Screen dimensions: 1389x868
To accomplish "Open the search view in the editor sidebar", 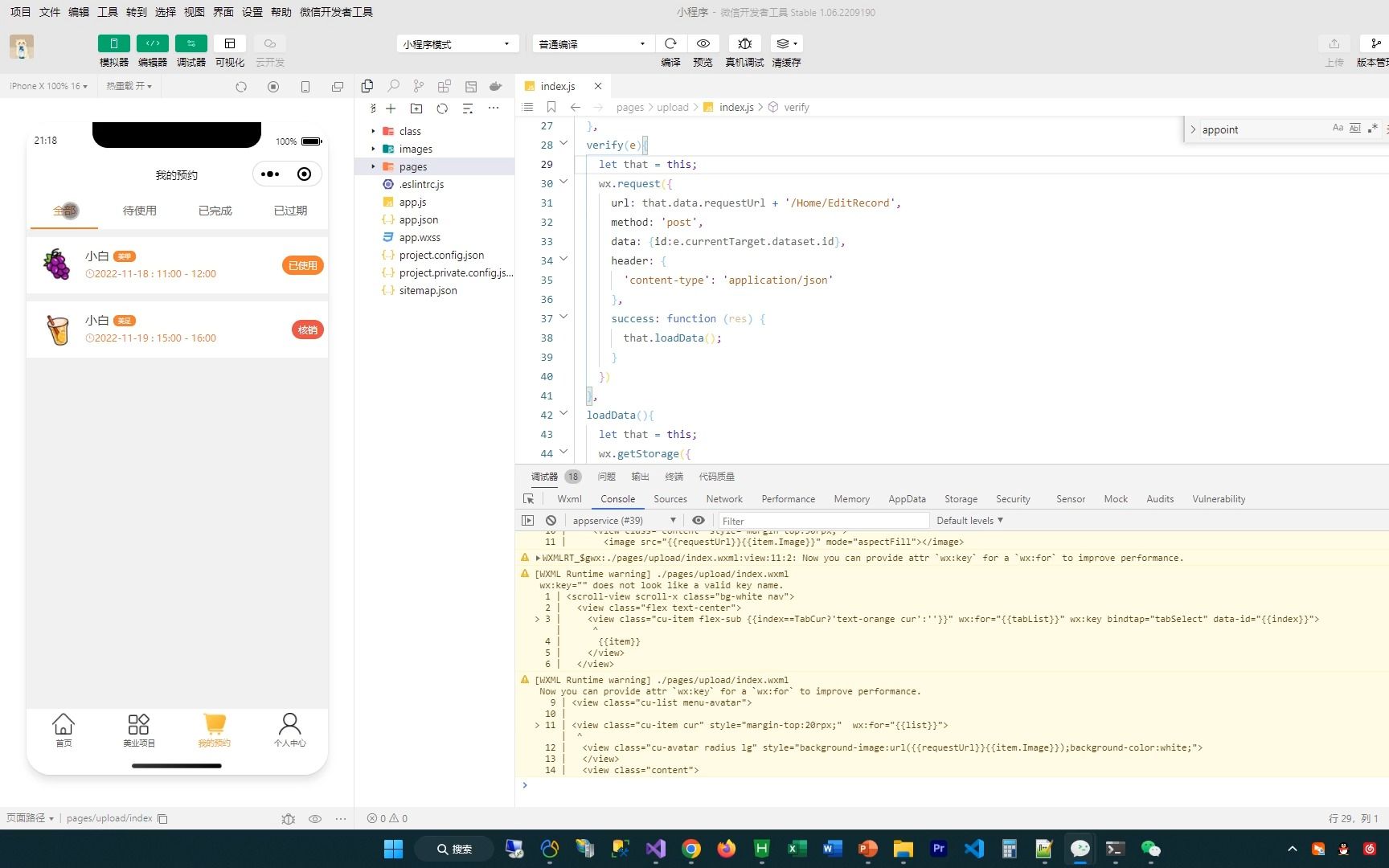I will pyautogui.click(x=393, y=86).
